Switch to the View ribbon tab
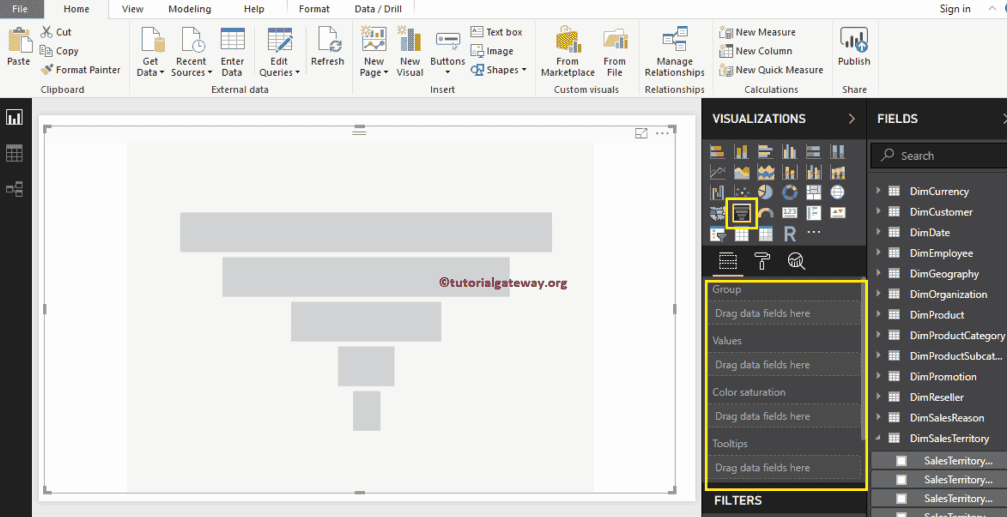The width and height of the screenshot is (1007, 517). tap(132, 9)
